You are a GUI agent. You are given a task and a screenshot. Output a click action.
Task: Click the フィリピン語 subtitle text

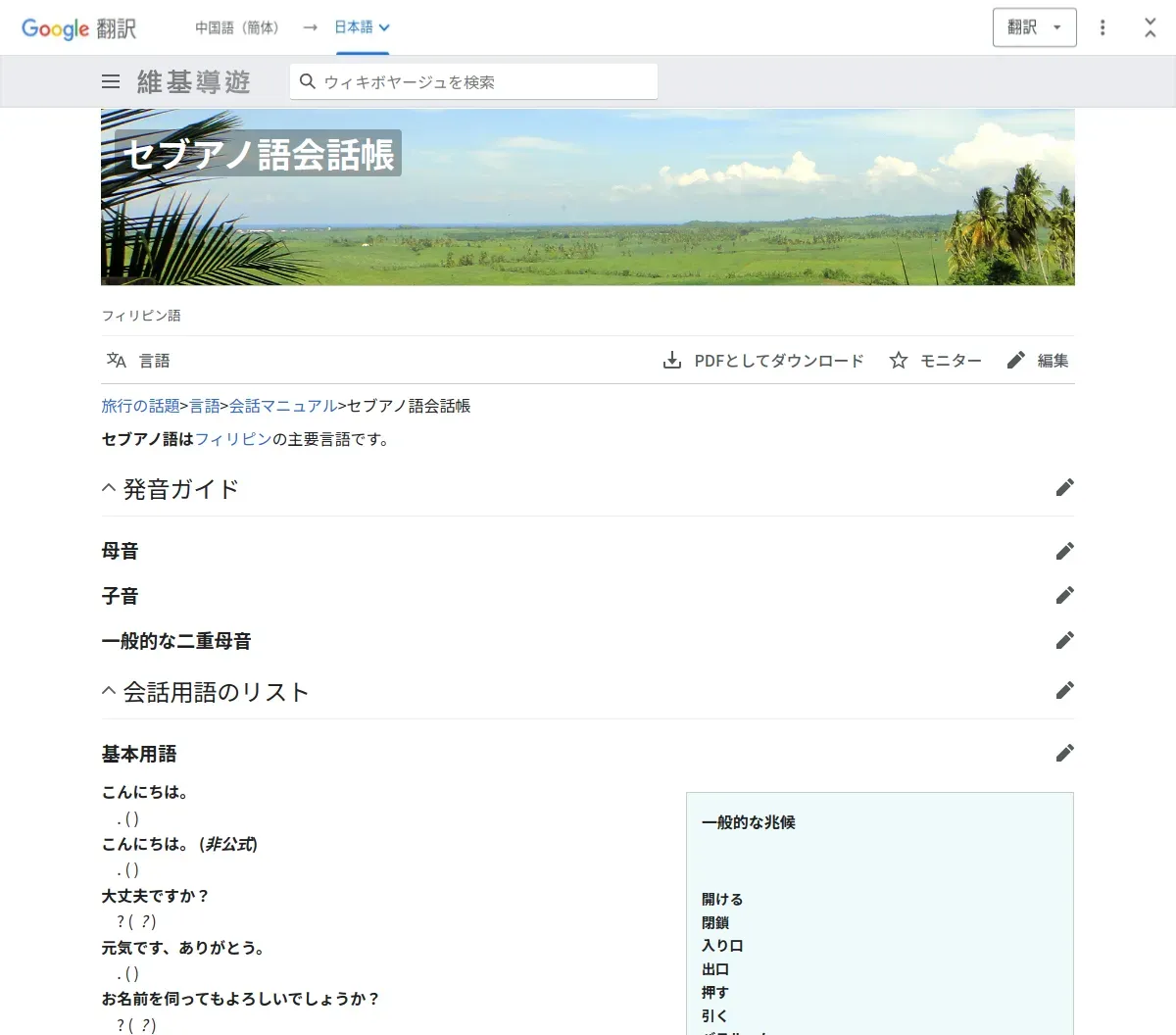pyautogui.click(x=141, y=316)
